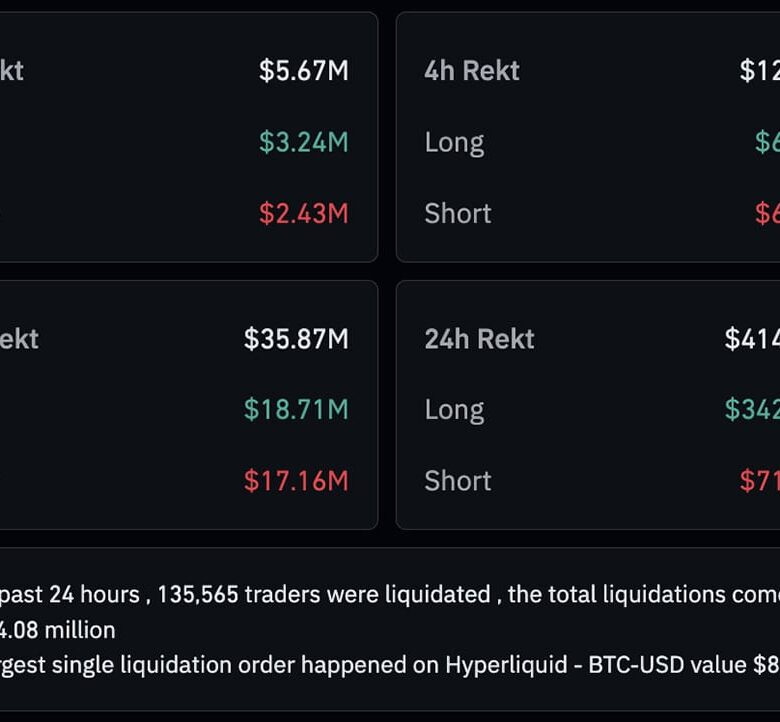
Task: Click the $5.67M total rekt value
Action: pyautogui.click(x=303, y=71)
